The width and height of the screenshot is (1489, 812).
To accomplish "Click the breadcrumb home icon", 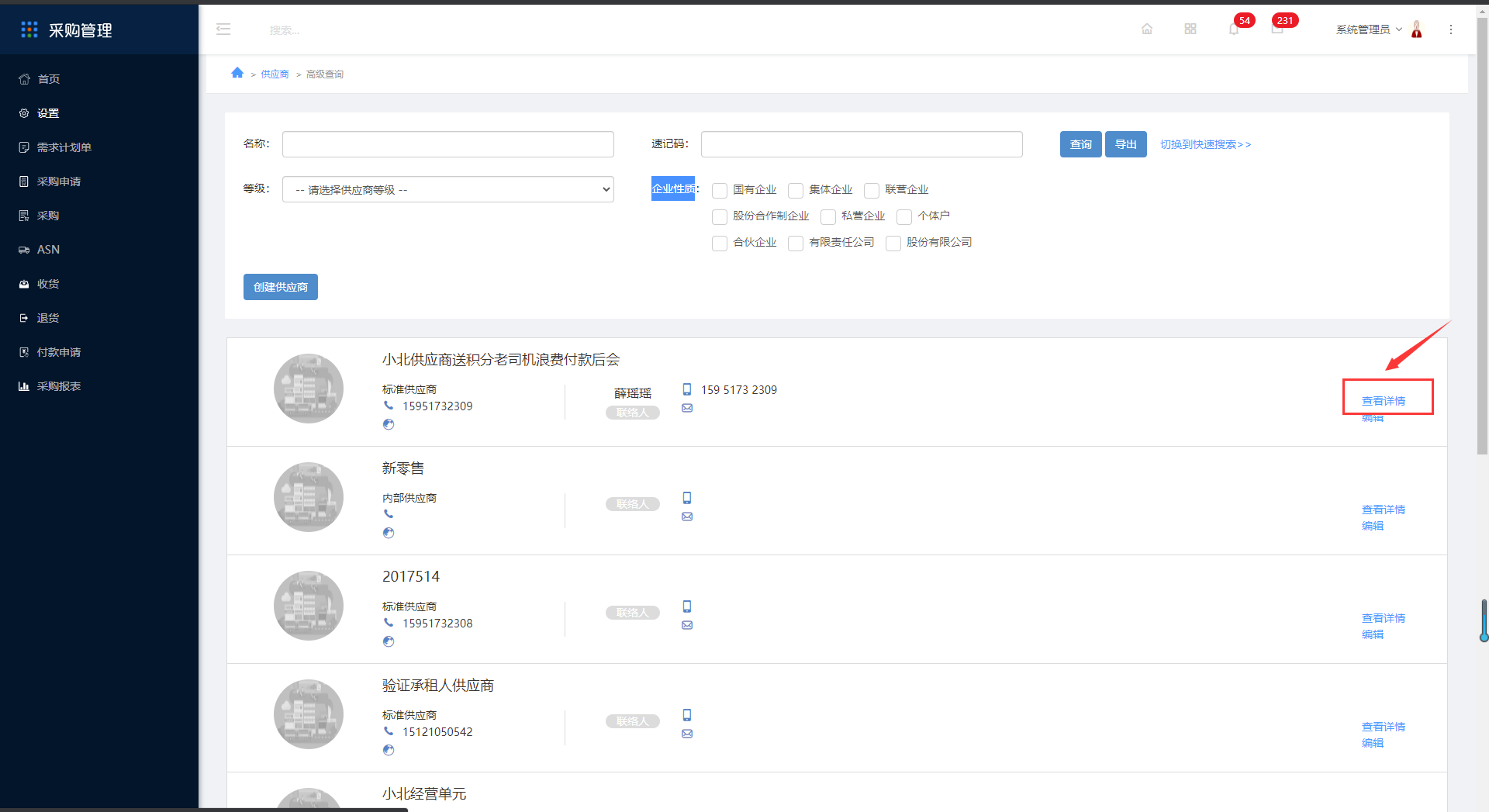I will (x=237, y=73).
